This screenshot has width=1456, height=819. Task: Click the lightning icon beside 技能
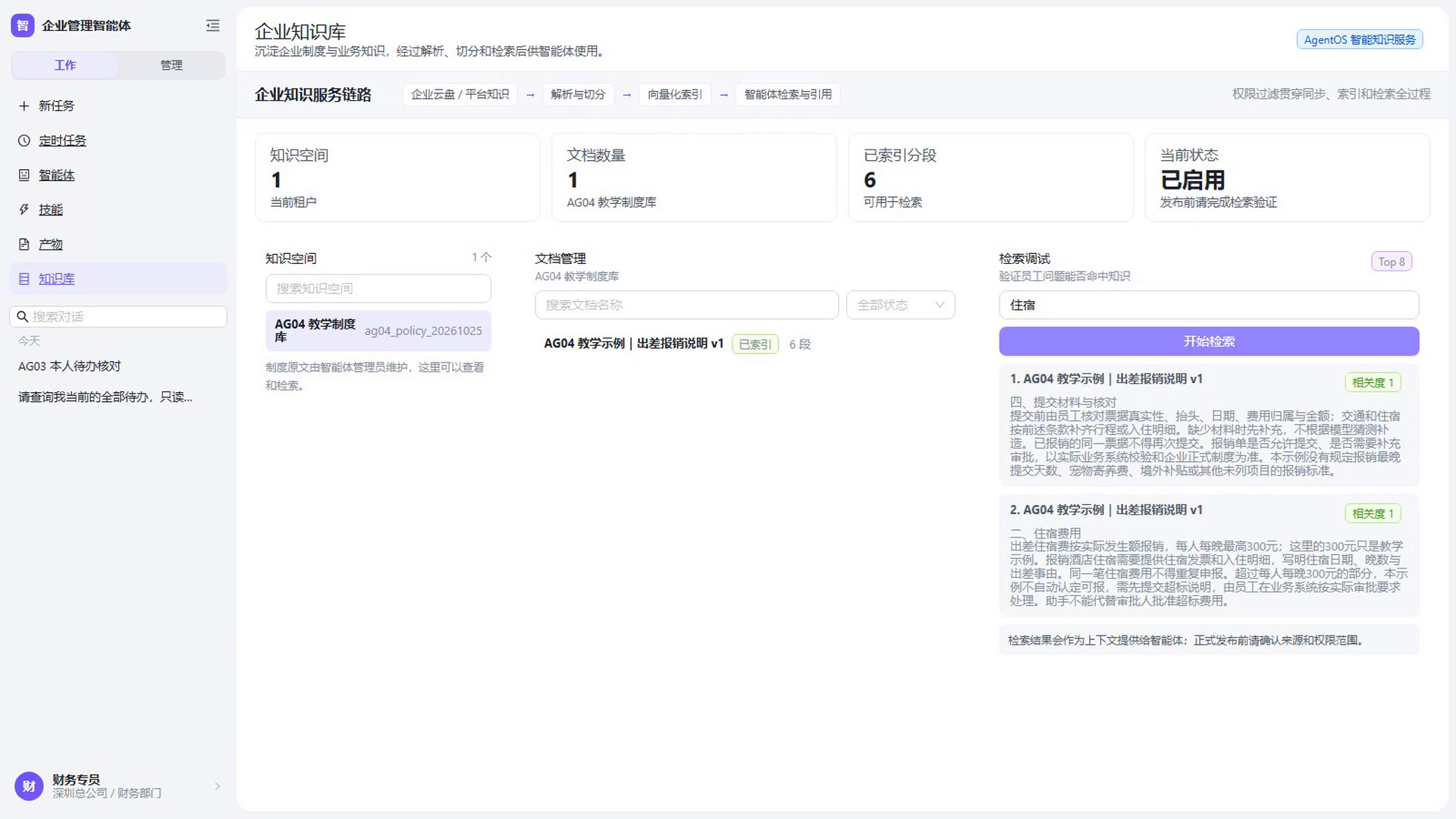coord(24,210)
